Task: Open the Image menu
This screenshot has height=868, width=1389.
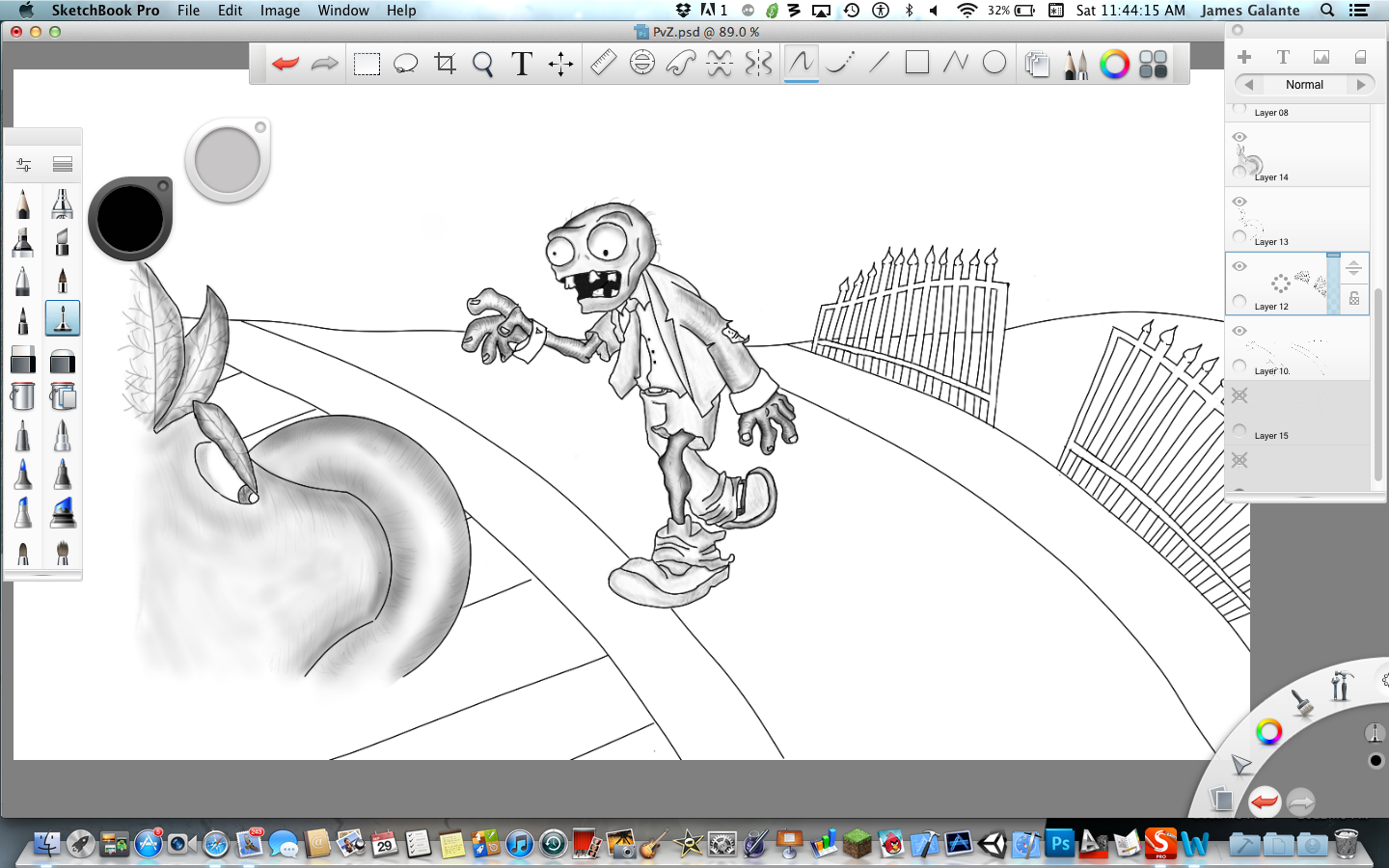Action: (x=280, y=10)
